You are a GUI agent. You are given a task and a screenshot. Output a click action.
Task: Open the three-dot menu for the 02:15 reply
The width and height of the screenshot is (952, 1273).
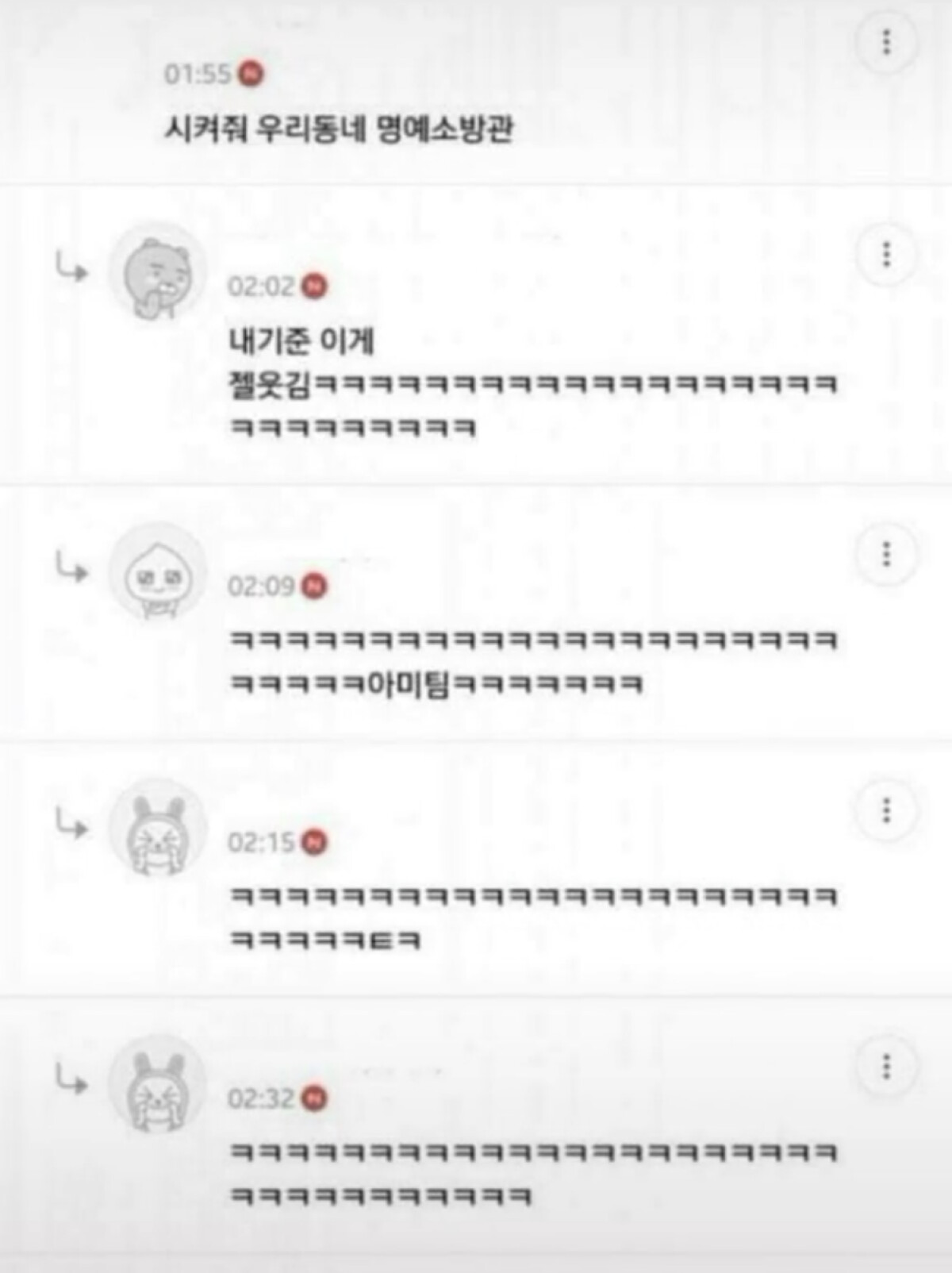(886, 810)
